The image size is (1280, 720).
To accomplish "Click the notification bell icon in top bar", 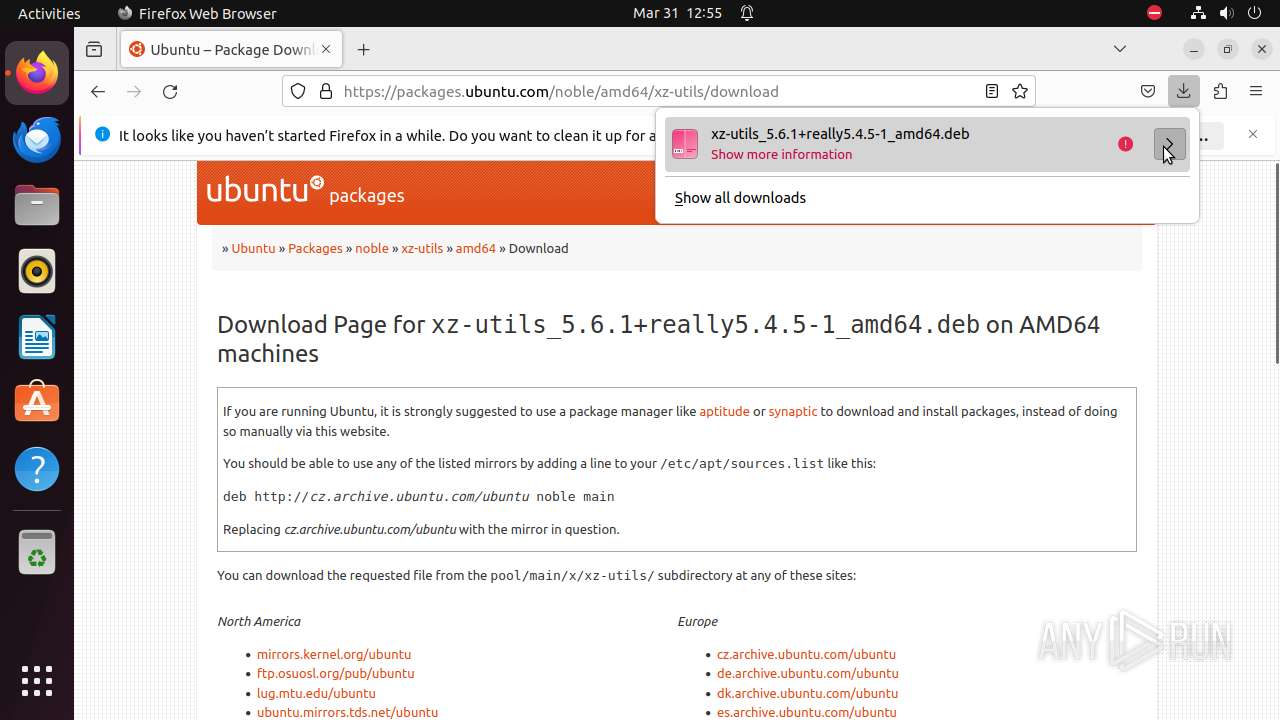I will [747, 13].
